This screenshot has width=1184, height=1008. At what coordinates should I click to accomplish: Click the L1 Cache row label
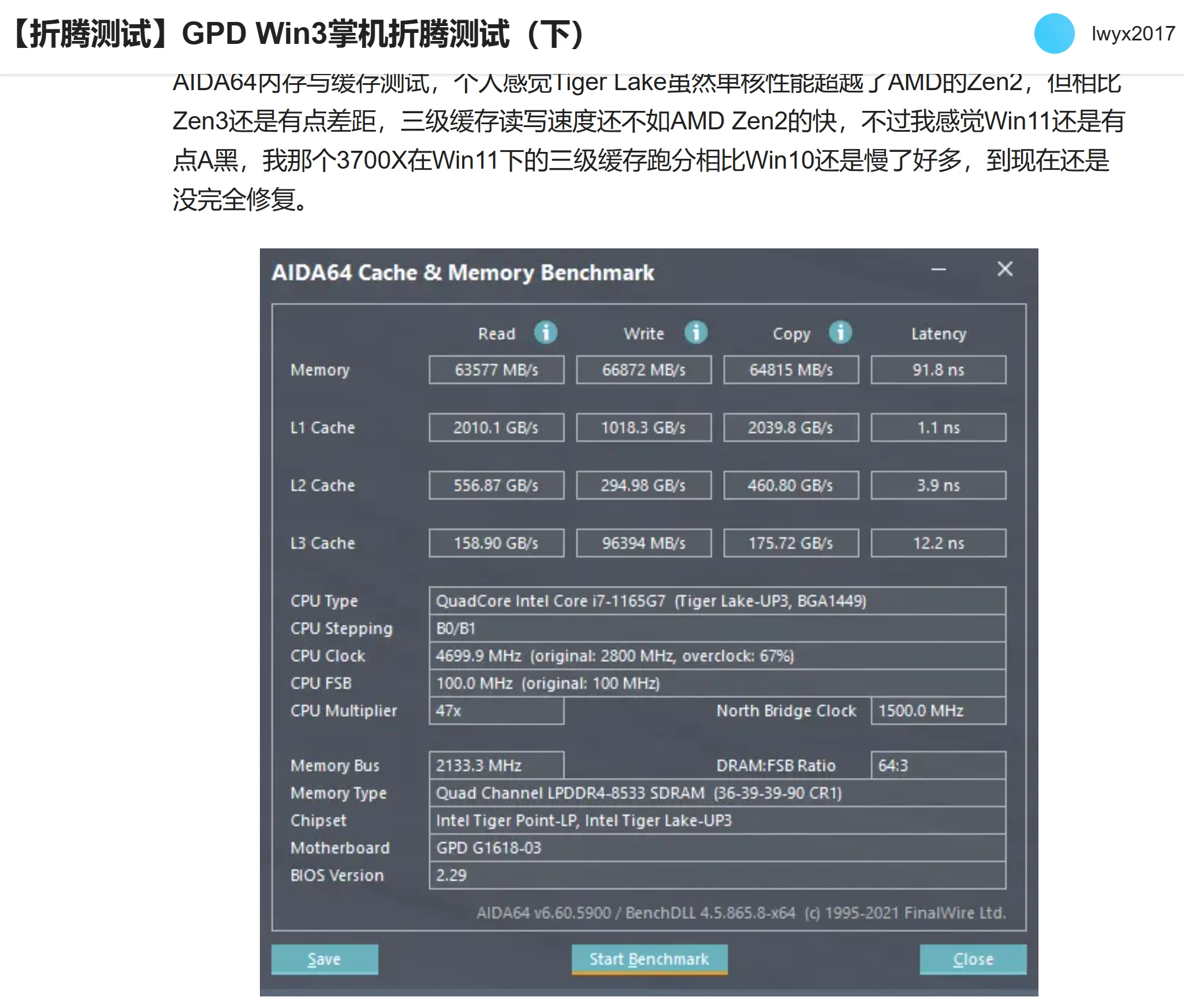tap(322, 427)
